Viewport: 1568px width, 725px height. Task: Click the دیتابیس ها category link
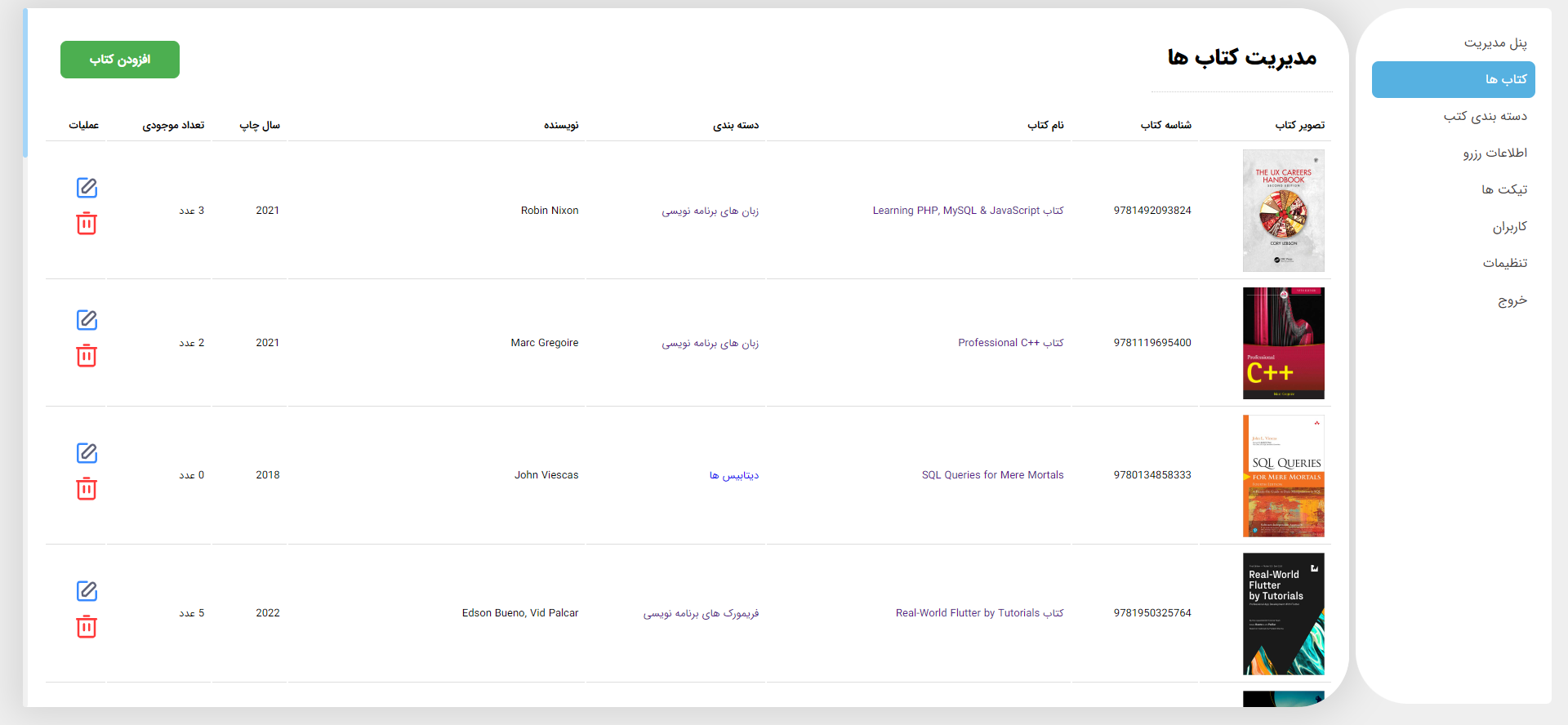[734, 475]
